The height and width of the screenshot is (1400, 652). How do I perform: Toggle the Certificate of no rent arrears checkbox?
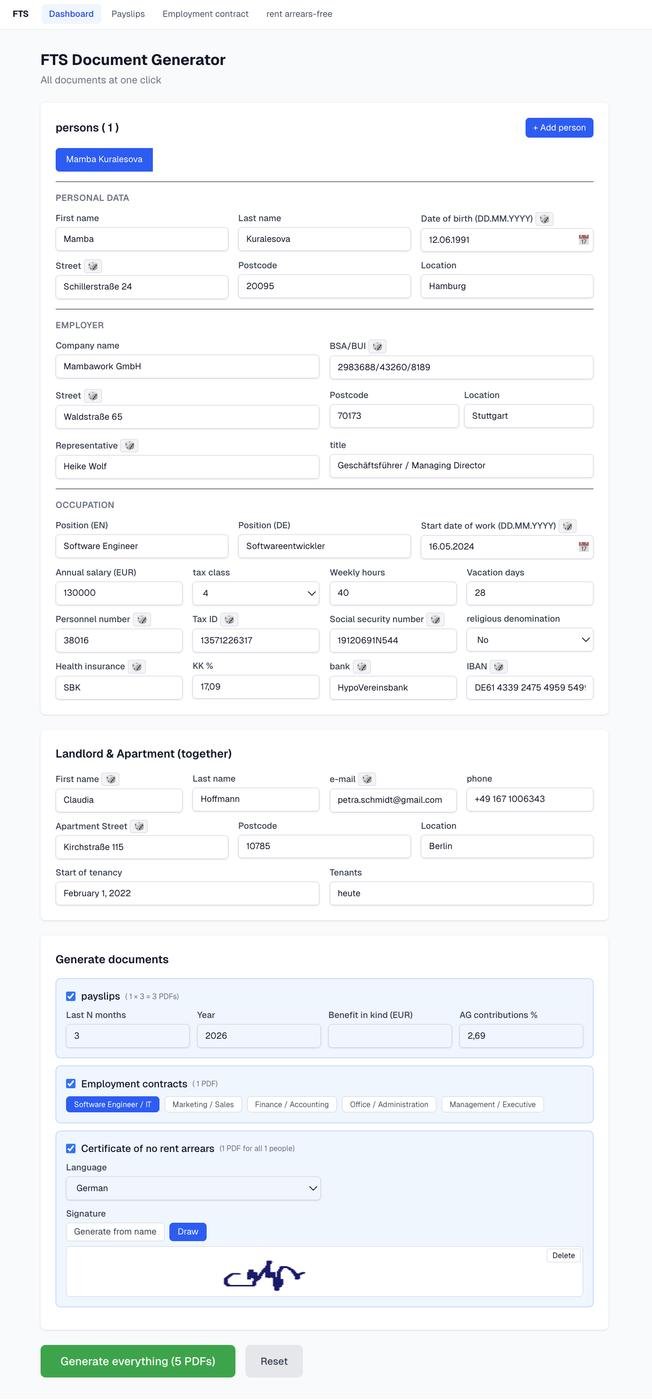point(68,1146)
